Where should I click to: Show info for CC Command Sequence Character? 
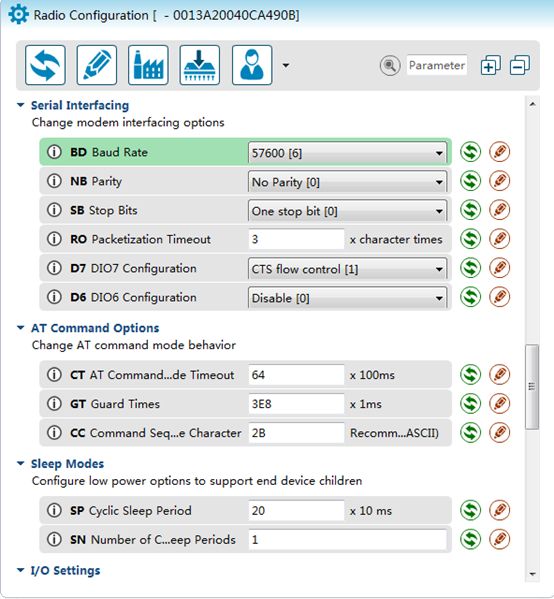pyautogui.click(x=54, y=433)
